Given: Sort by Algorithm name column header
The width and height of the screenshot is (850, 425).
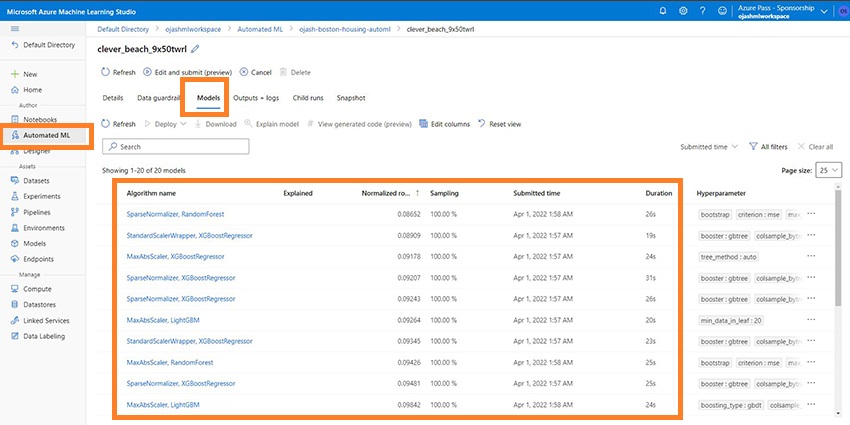Looking at the screenshot, I should (151, 193).
